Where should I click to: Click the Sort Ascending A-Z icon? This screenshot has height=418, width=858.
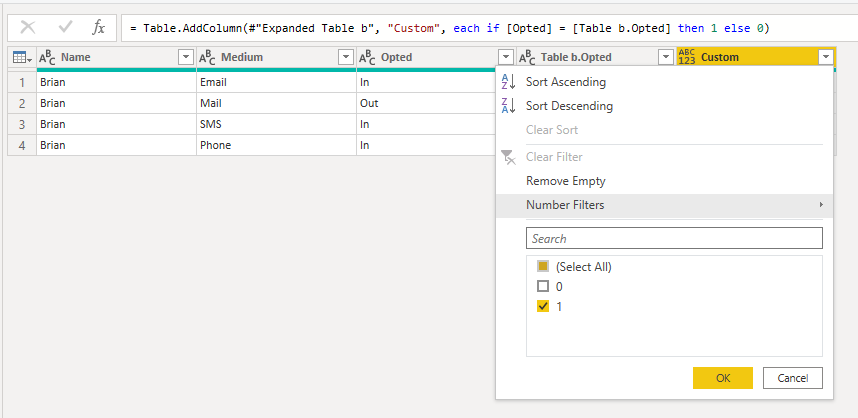[508, 82]
